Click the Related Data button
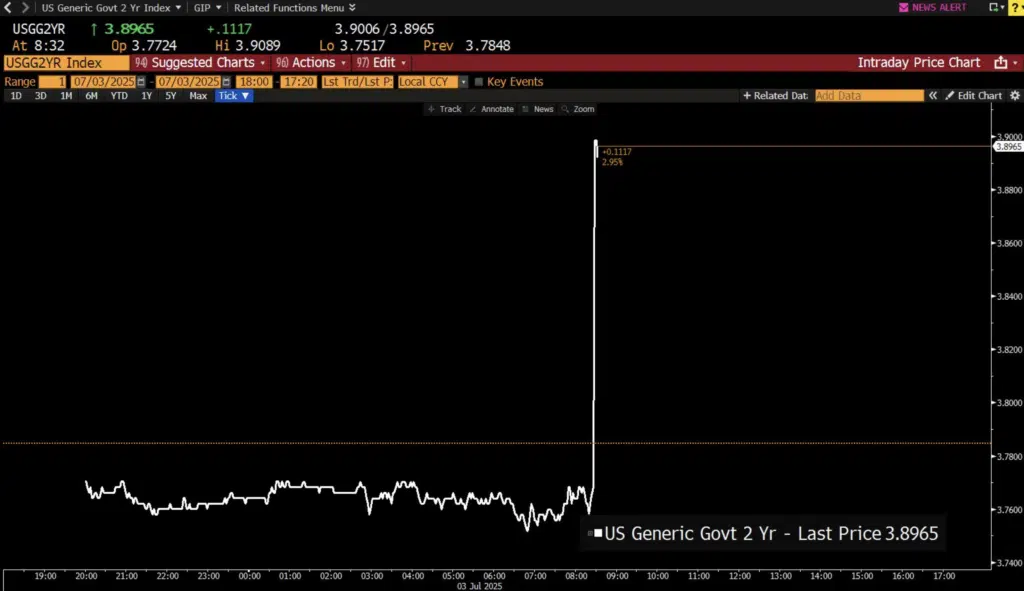The image size is (1024, 591). point(775,96)
